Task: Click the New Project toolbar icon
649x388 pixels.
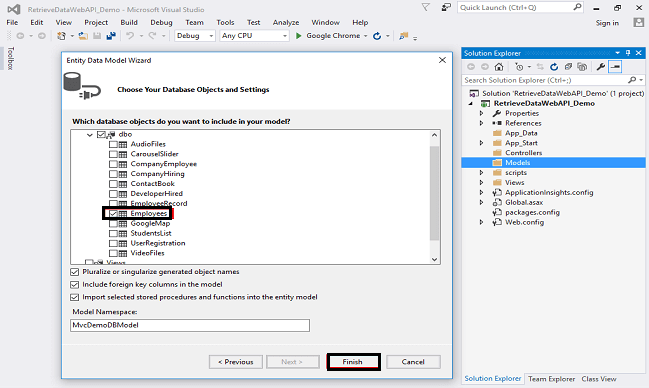Action: coord(61,36)
